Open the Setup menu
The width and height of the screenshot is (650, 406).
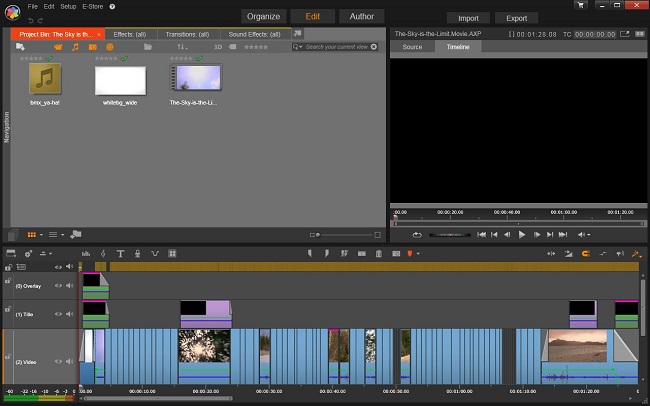(68, 6)
